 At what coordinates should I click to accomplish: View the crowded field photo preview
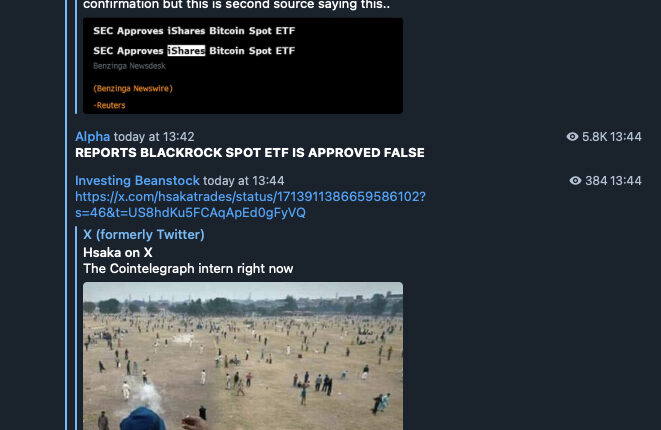click(243, 356)
